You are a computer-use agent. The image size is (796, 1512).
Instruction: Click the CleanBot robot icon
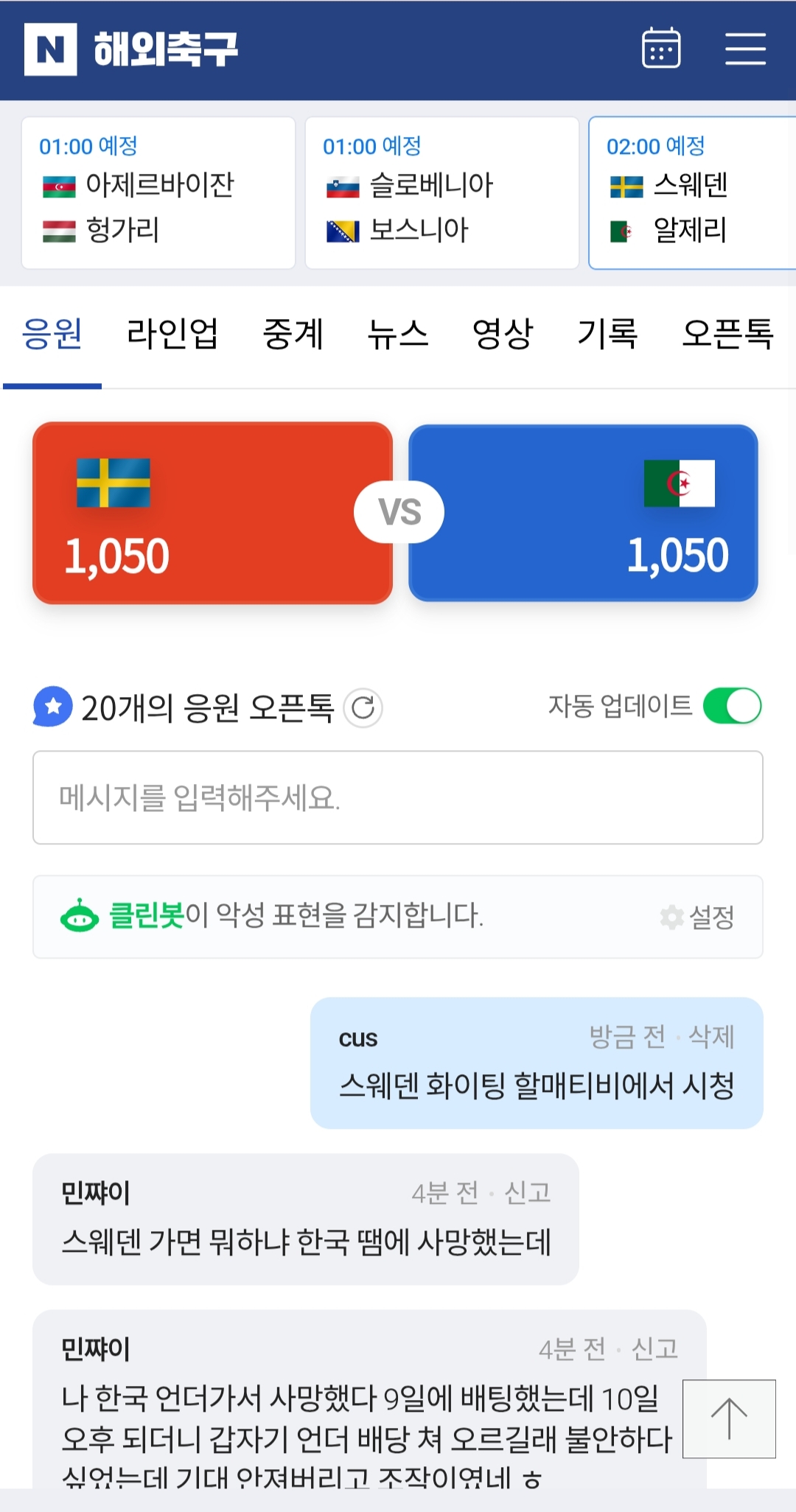point(80,917)
